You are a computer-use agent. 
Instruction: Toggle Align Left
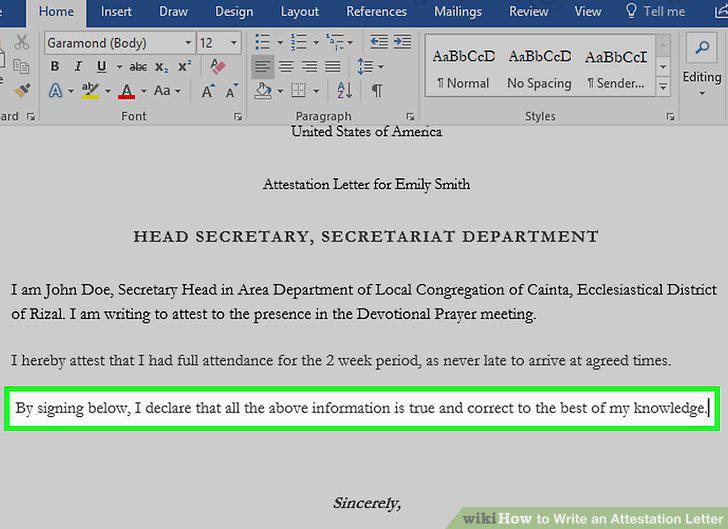point(263,67)
